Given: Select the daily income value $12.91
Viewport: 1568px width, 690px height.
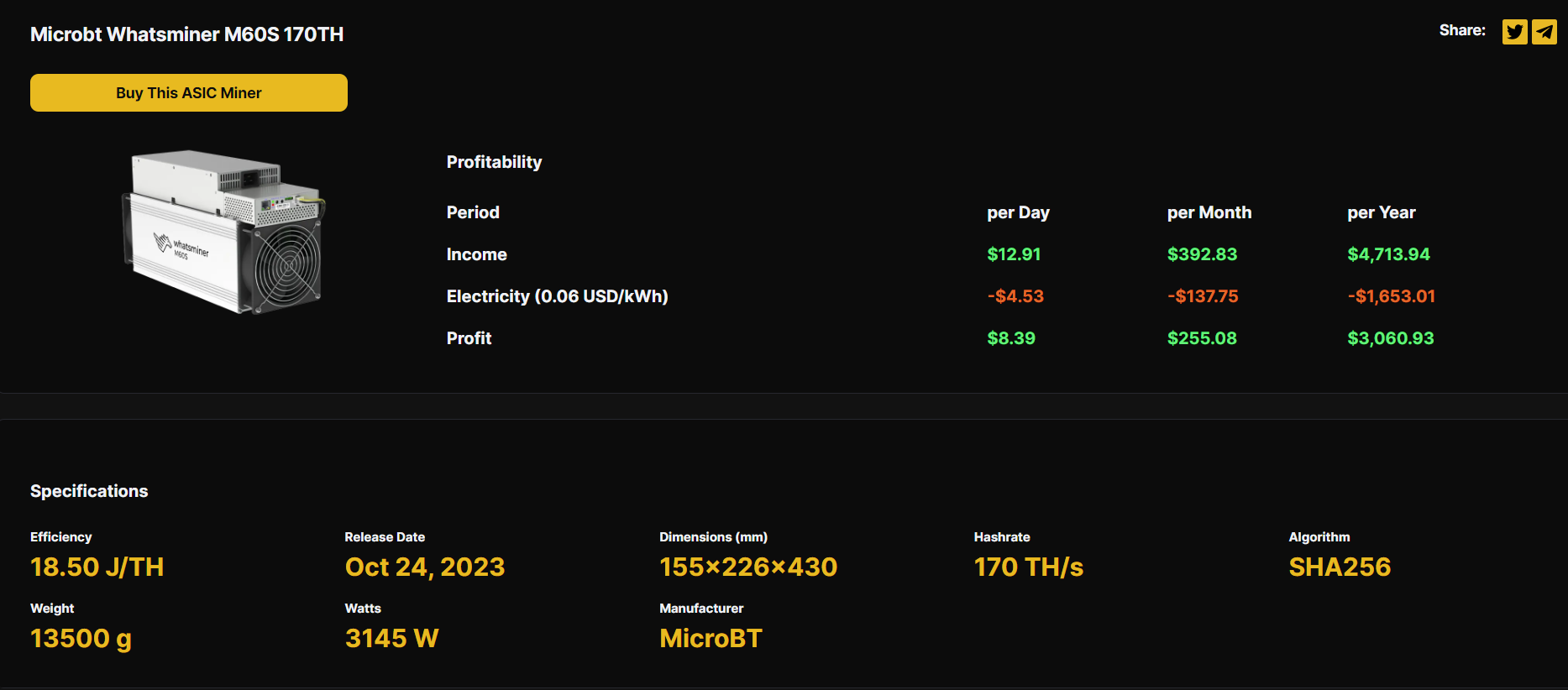Looking at the screenshot, I should [x=1014, y=254].
